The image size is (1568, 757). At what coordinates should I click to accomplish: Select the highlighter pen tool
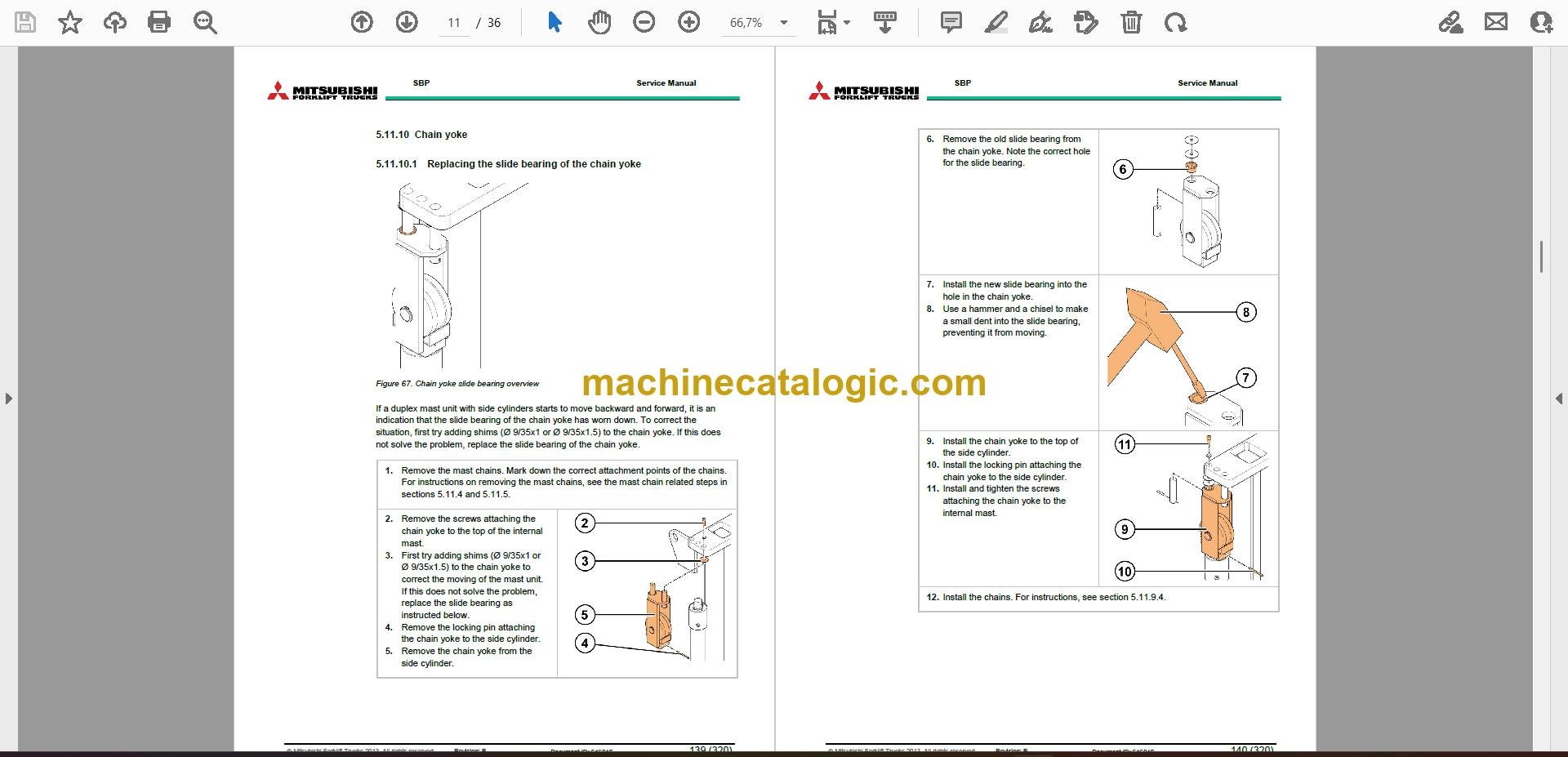tap(996, 23)
